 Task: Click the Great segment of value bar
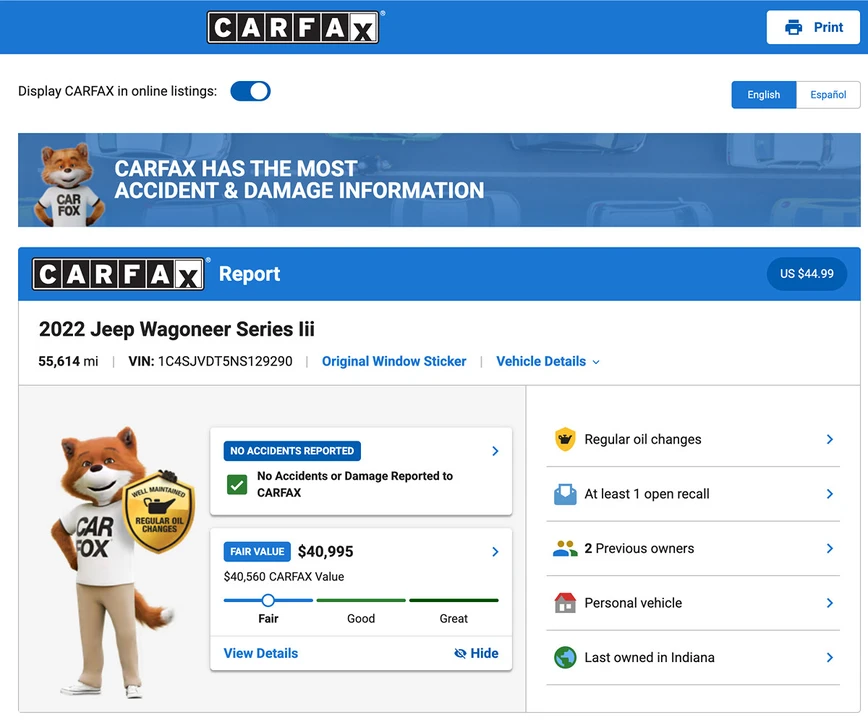coord(454,600)
